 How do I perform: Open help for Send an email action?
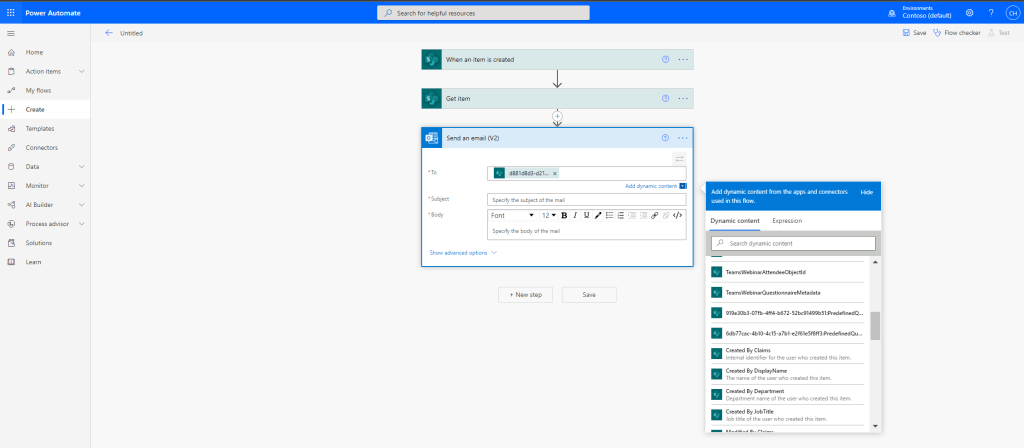[665, 137]
